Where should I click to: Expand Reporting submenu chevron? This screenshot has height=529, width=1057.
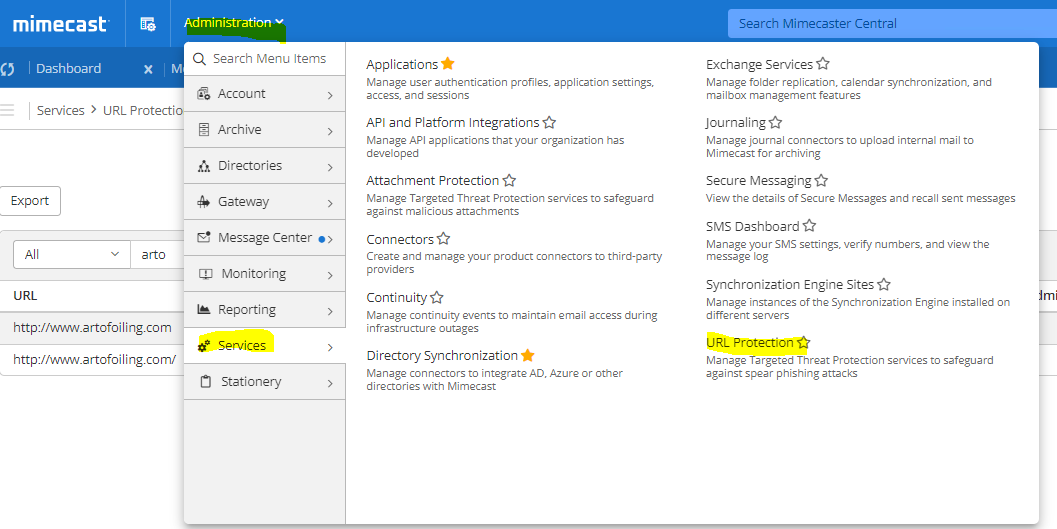tap(330, 311)
